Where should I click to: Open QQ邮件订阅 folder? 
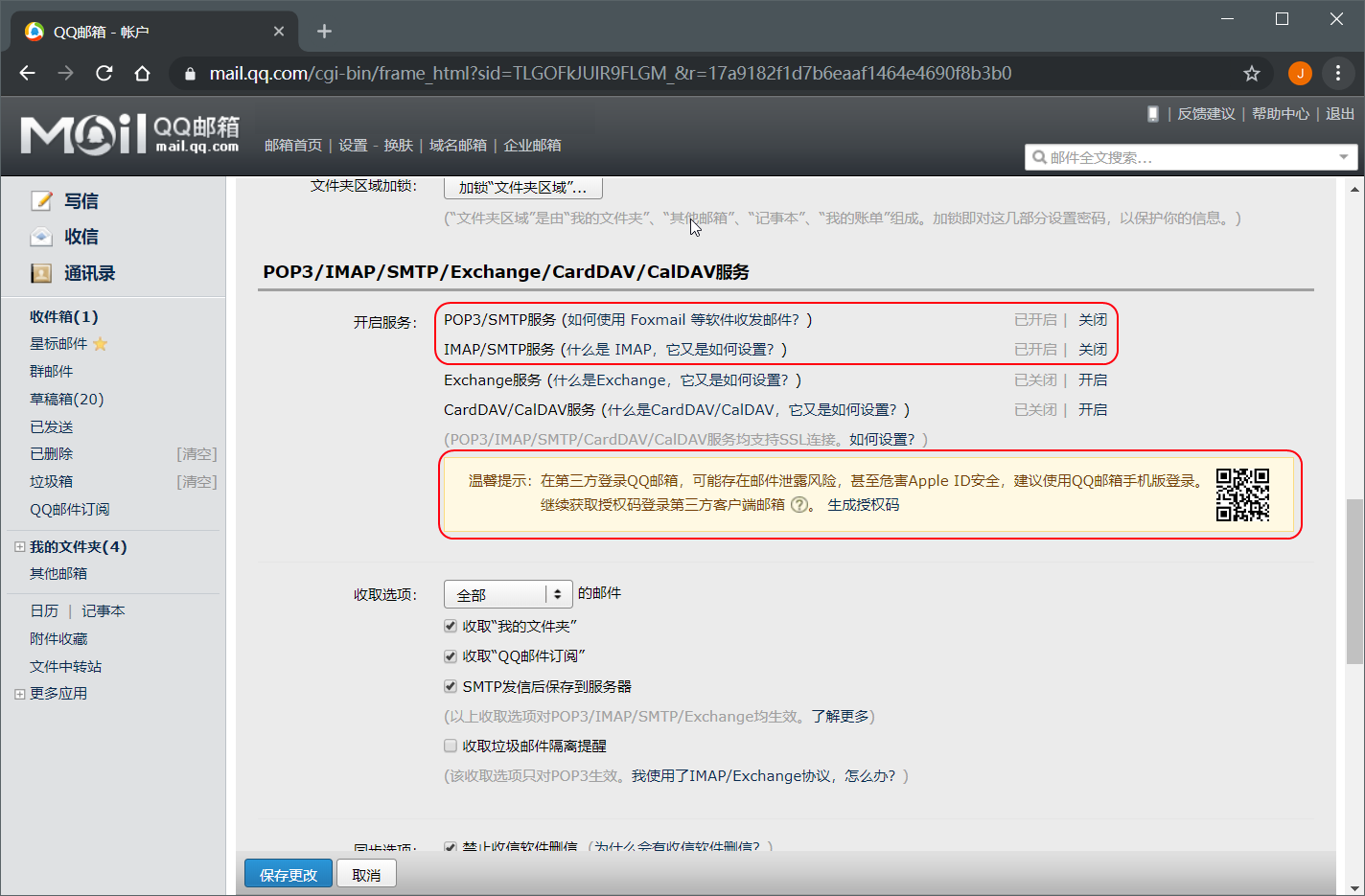pos(70,510)
